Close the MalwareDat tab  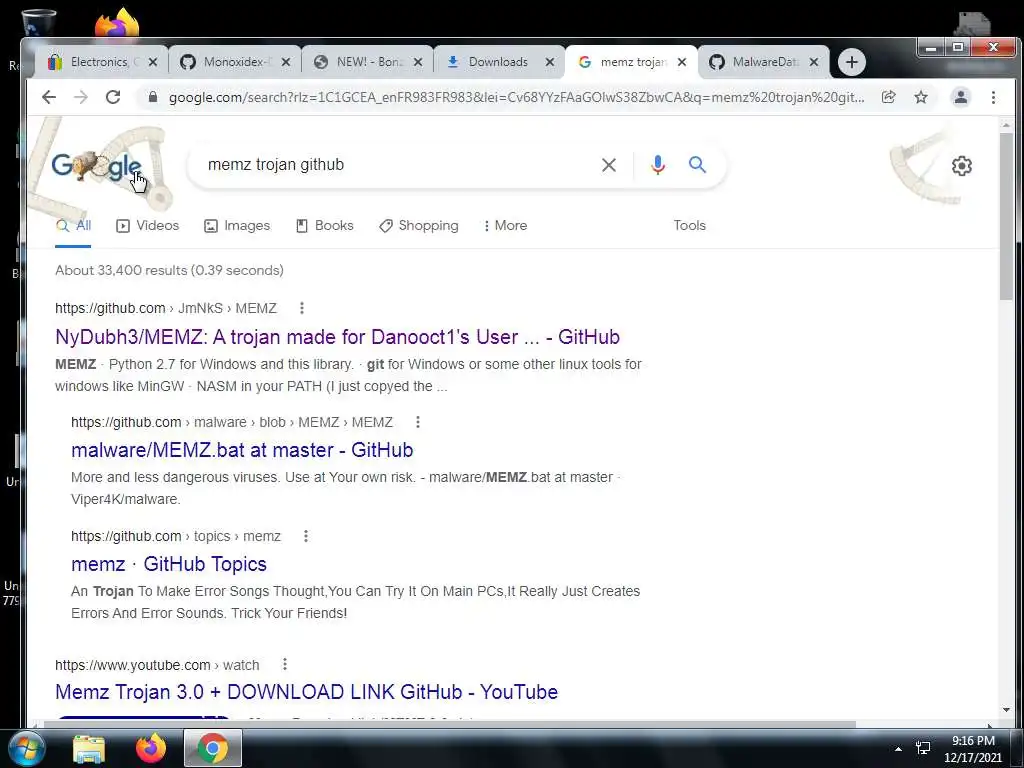(x=814, y=62)
